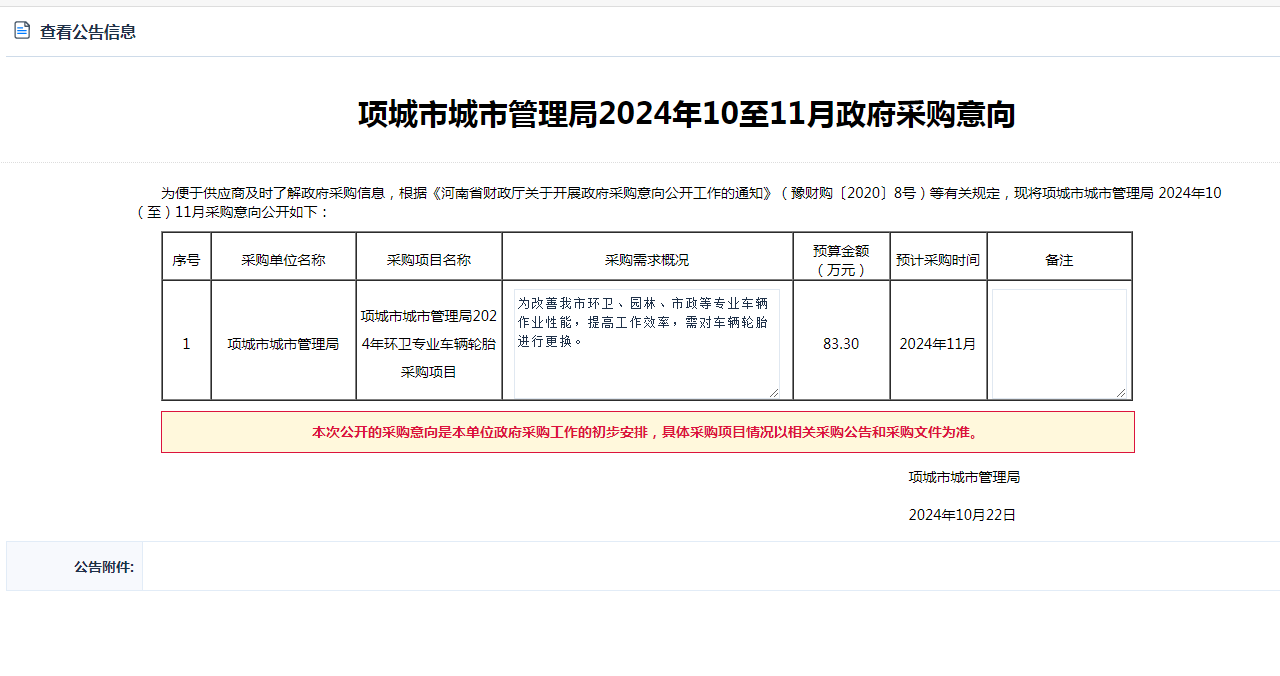Click the announcement title about 2024年10至11月政府采购意向
This screenshot has width=1280, height=676.
pyautogui.click(x=686, y=115)
